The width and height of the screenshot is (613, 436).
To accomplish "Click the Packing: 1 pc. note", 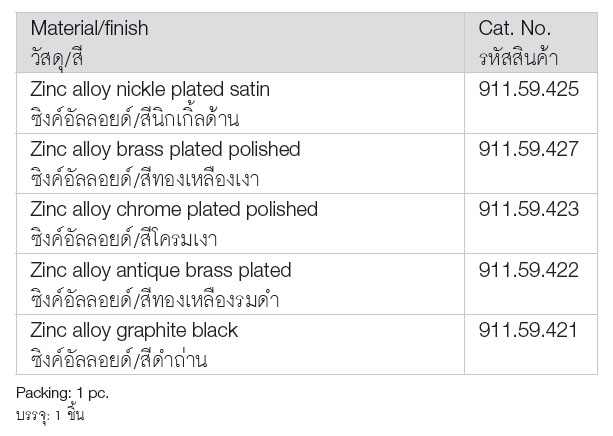I will (x=63, y=393).
